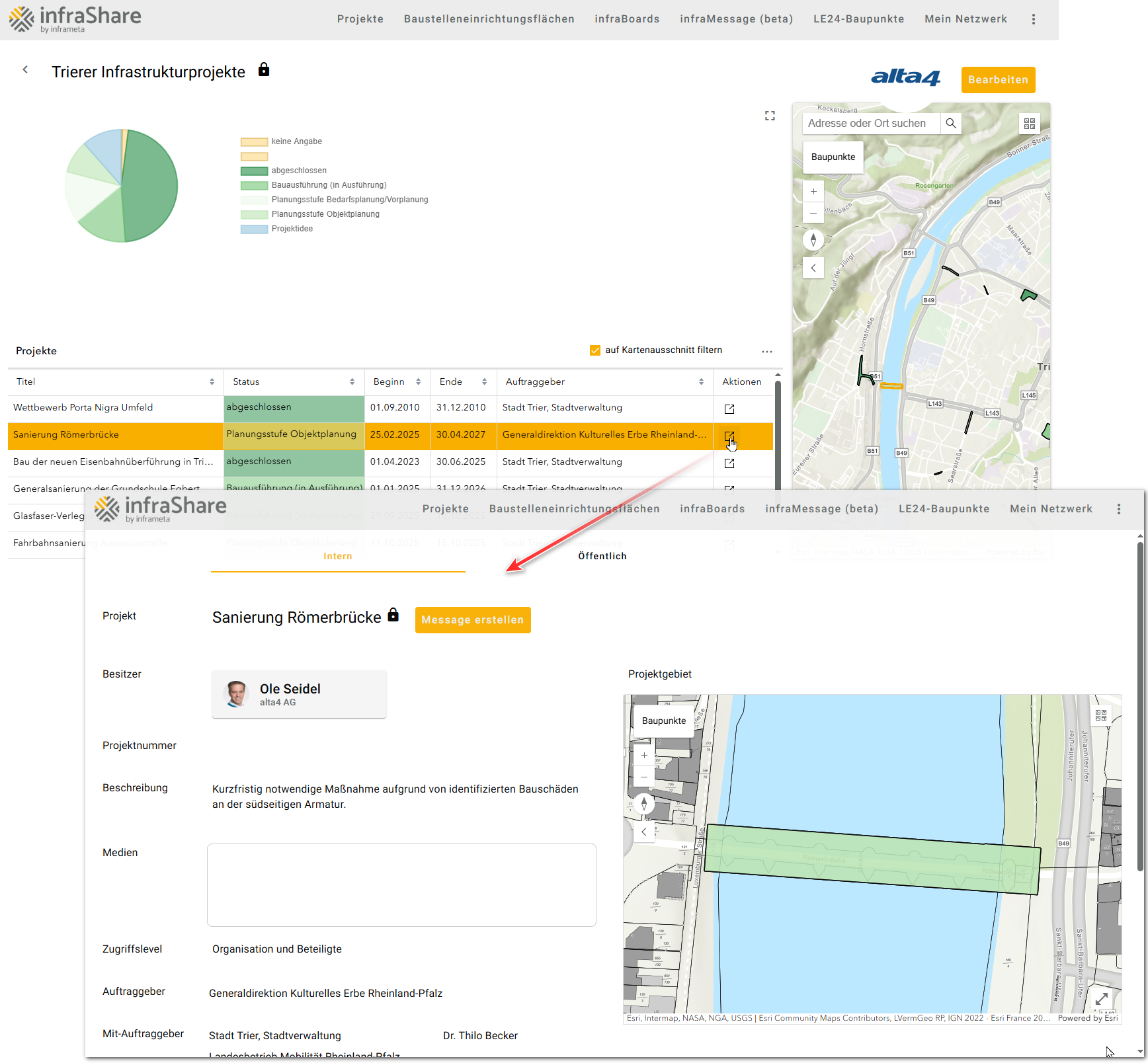Viewport: 1148px width, 1063px height.
Task: Open the three-dot menu in the top navigation
Action: pyautogui.click(x=1033, y=19)
